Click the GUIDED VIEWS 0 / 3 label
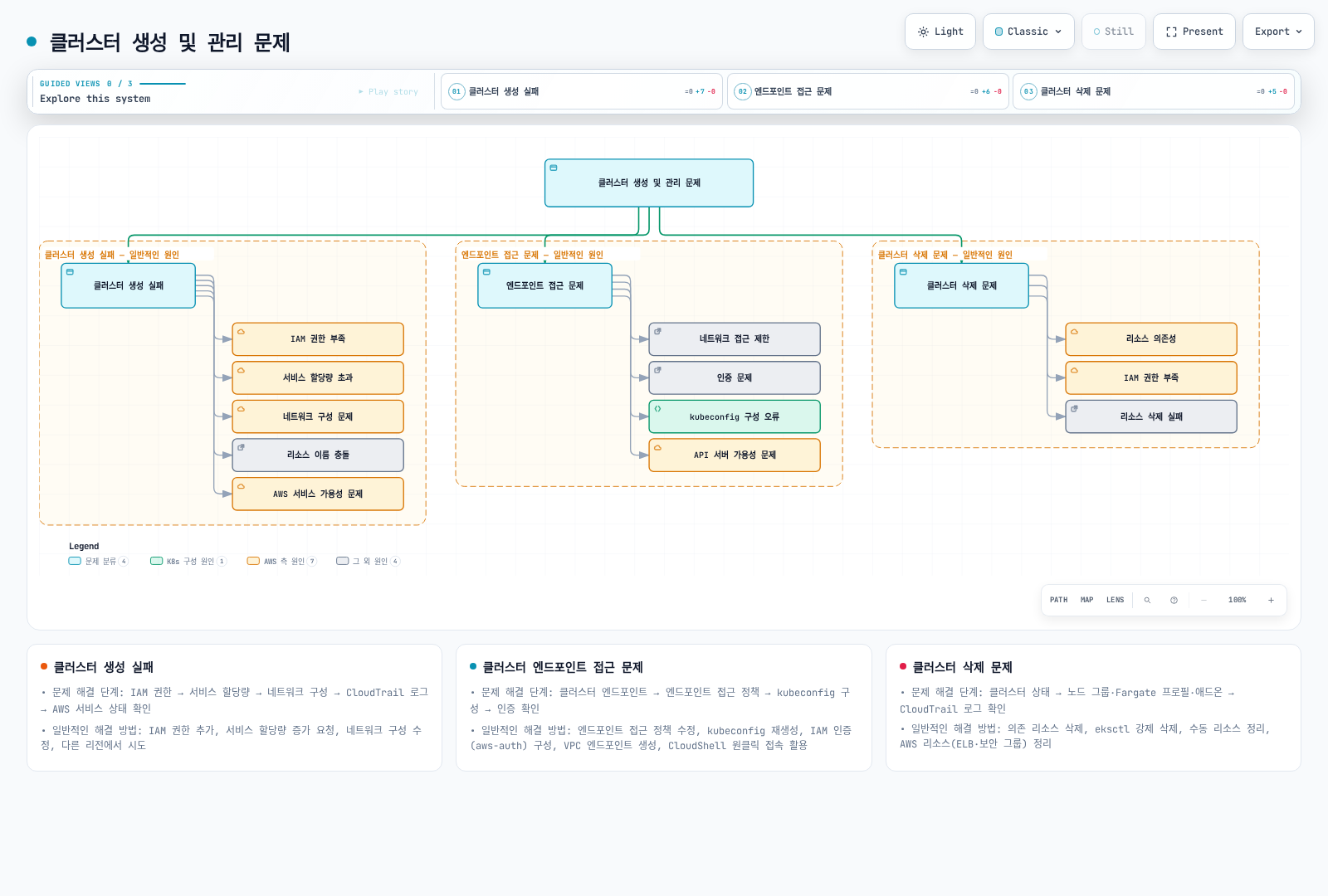The height and width of the screenshot is (896, 1328). point(86,84)
